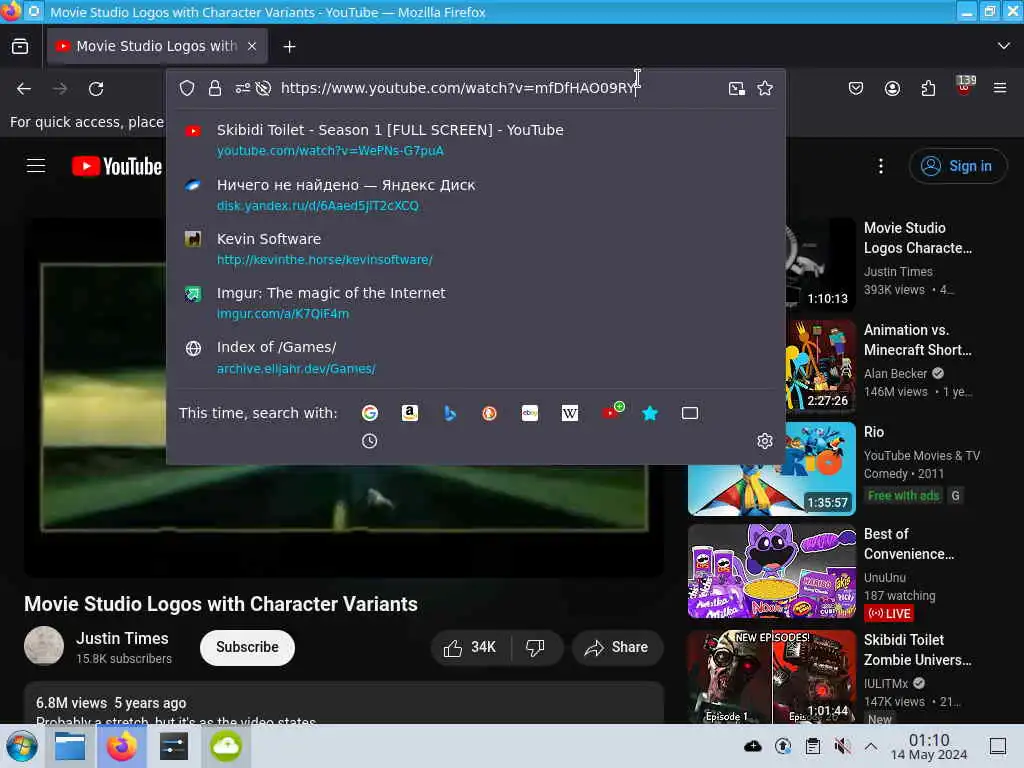This screenshot has height=768, width=1024.
Task: Open the settings mixer taskbar app
Action: 173,746
